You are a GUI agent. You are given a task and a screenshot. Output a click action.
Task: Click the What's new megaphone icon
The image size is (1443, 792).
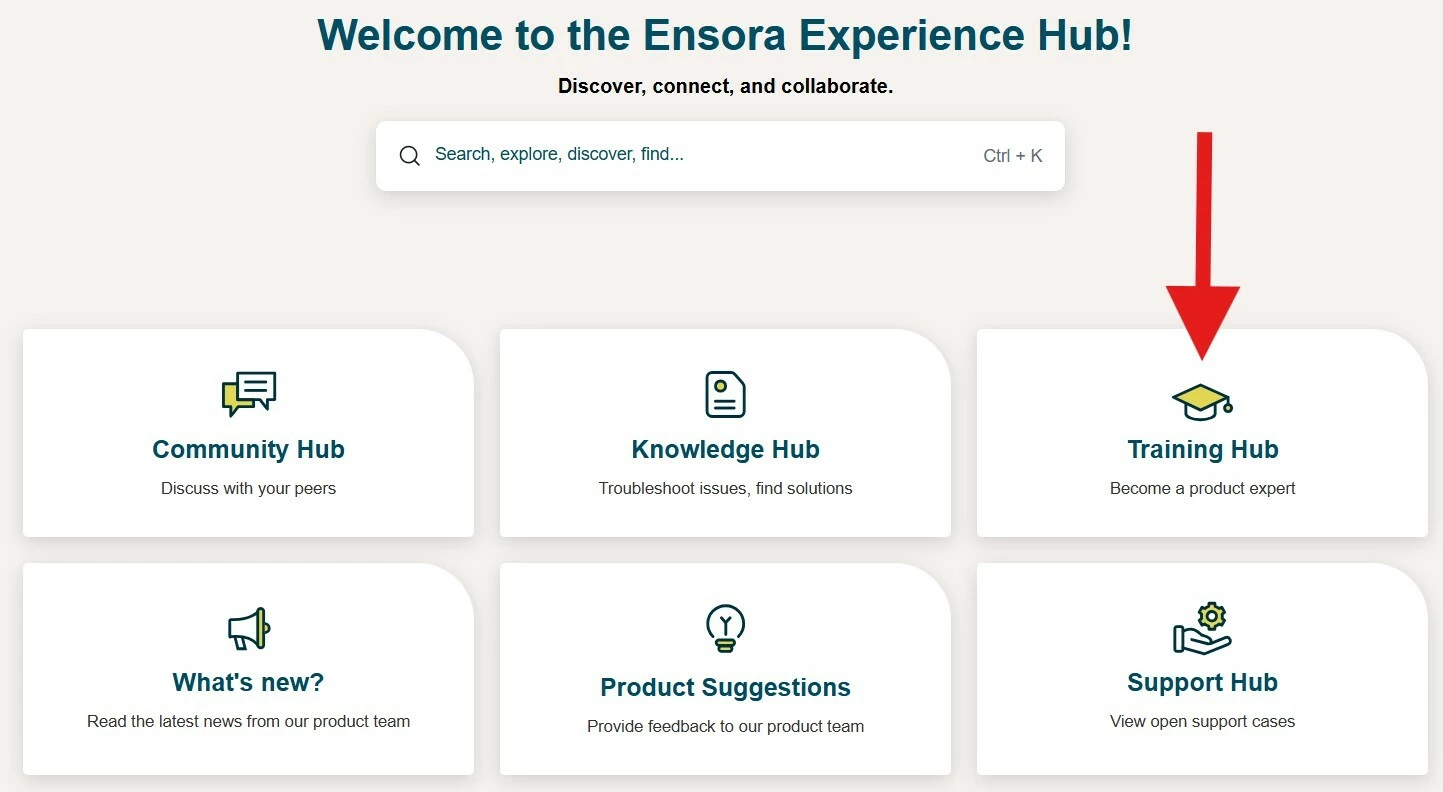pos(248,629)
